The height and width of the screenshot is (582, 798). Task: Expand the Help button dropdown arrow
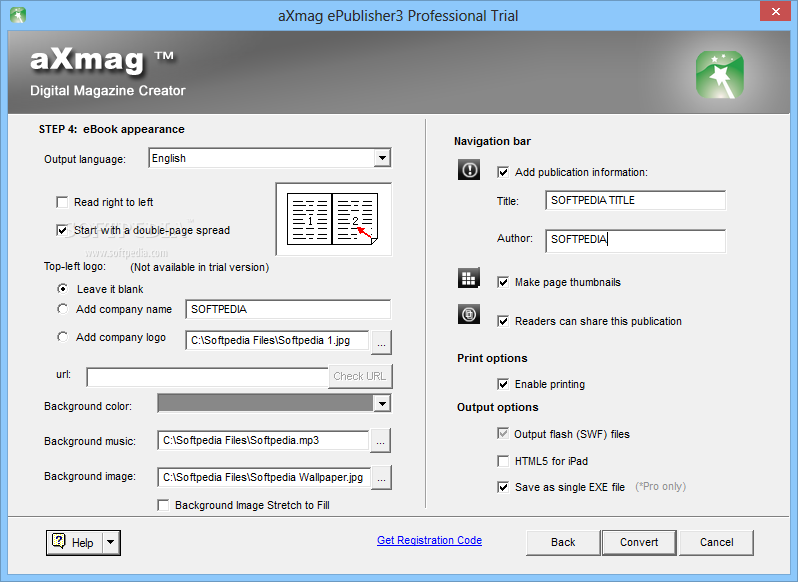[x=110, y=542]
